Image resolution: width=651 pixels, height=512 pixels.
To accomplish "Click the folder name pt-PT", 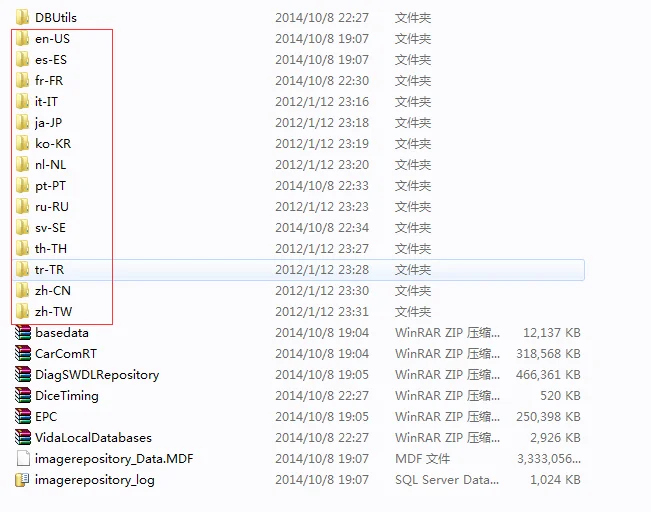I will pyautogui.click(x=51, y=186).
